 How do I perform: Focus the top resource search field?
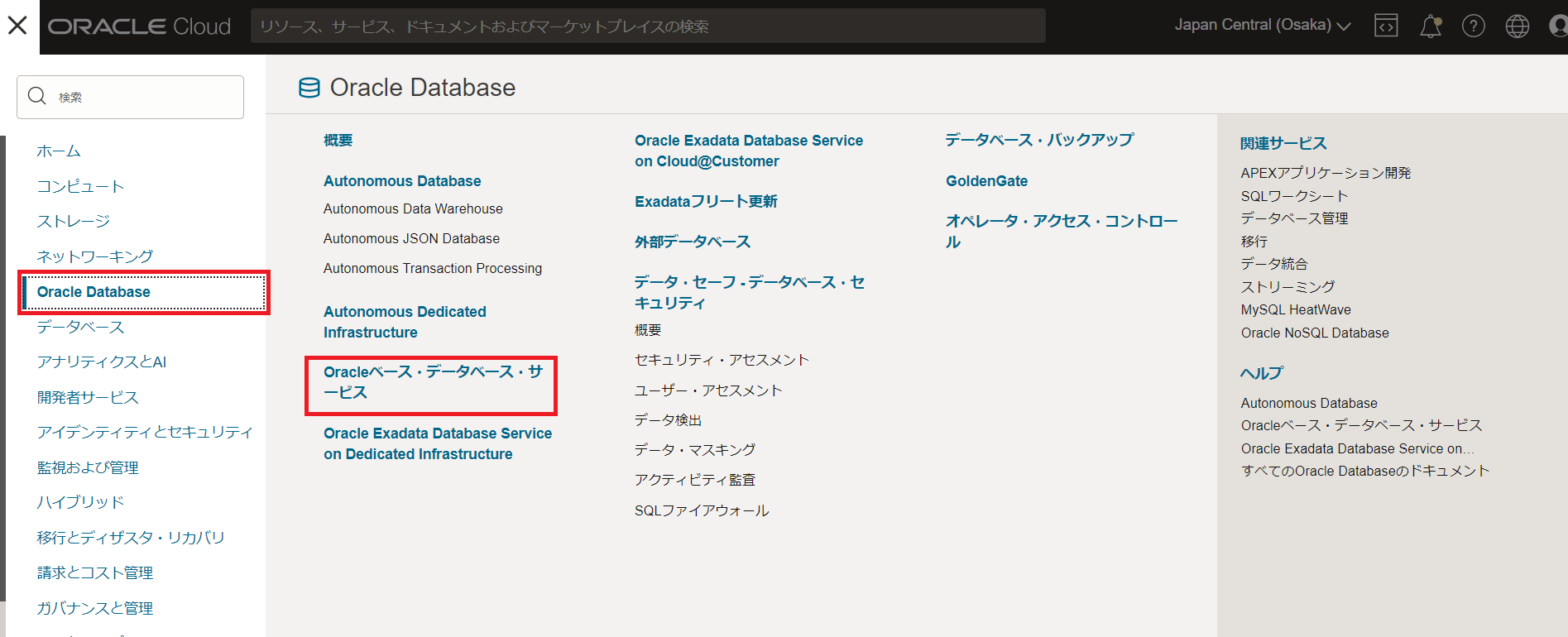click(x=647, y=26)
